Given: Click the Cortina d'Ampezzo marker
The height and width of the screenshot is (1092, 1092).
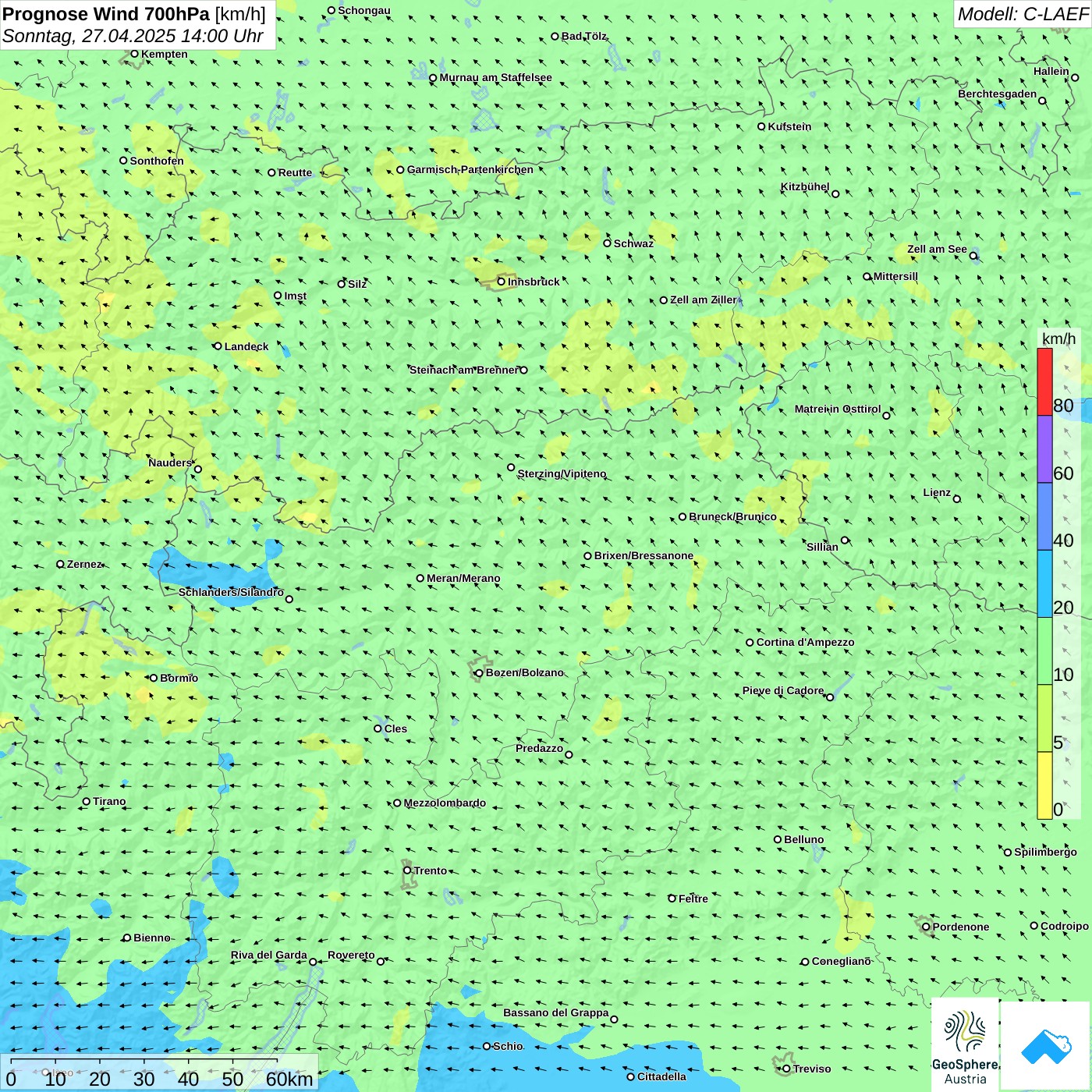Looking at the screenshot, I should coord(750,643).
